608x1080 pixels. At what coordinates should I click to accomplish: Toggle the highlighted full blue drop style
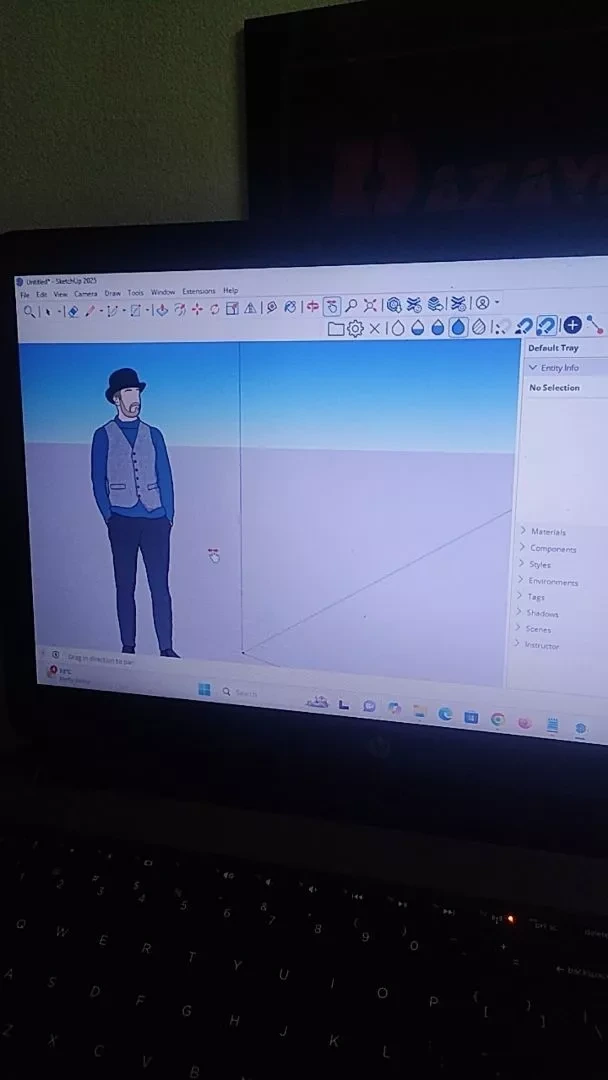pyautogui.click(x=459, y=326)
